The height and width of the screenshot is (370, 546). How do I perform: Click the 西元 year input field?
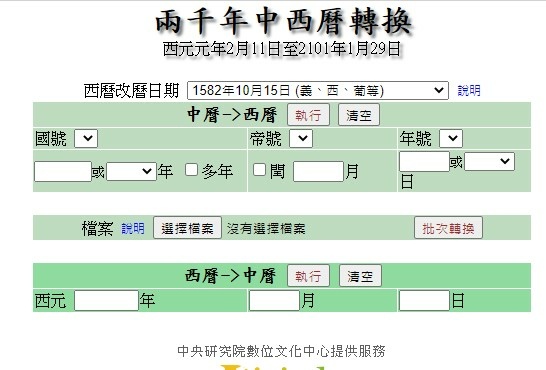(x=106, y=301)
